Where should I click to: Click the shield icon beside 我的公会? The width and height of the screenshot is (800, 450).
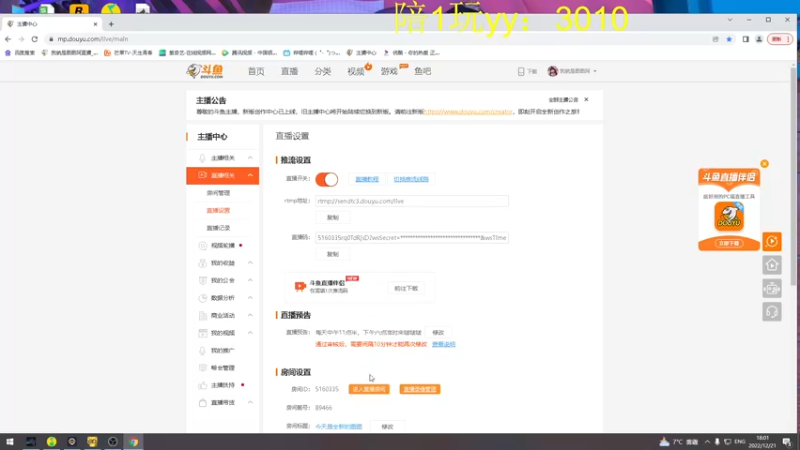tap(203, 281)
